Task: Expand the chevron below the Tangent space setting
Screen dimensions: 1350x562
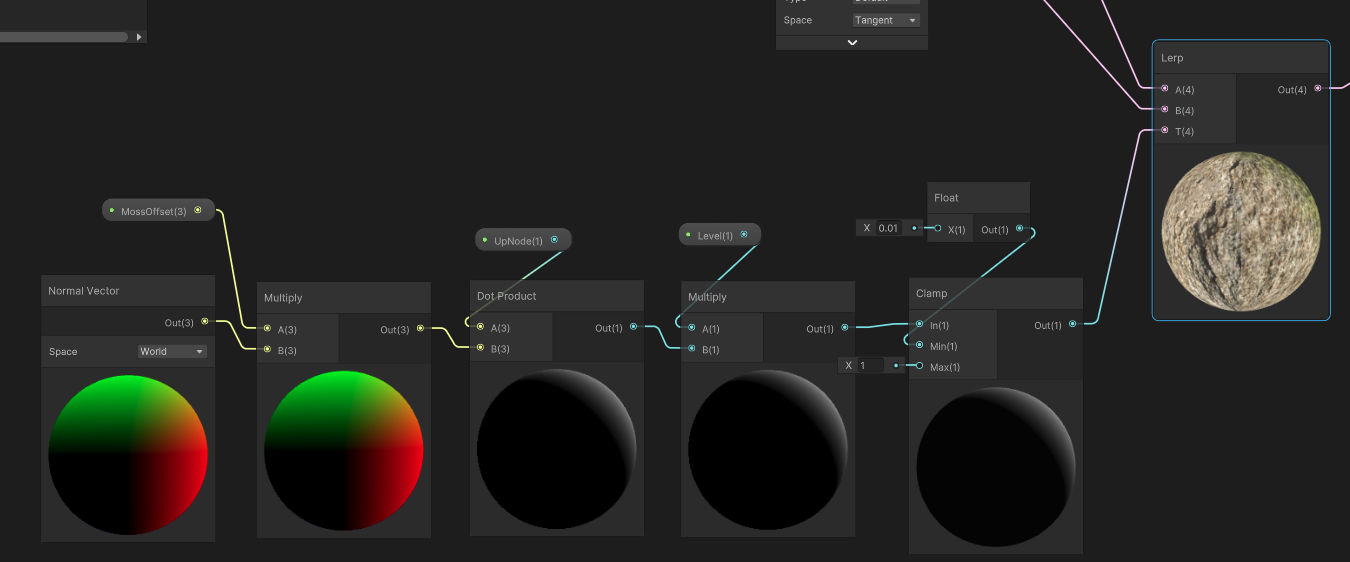Action: 852,43
